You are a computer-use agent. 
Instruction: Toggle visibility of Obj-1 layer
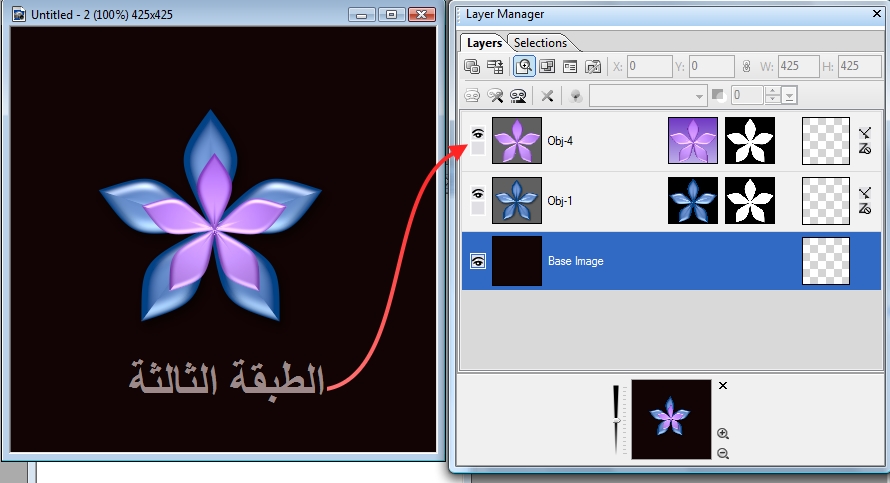coord(478,192)
